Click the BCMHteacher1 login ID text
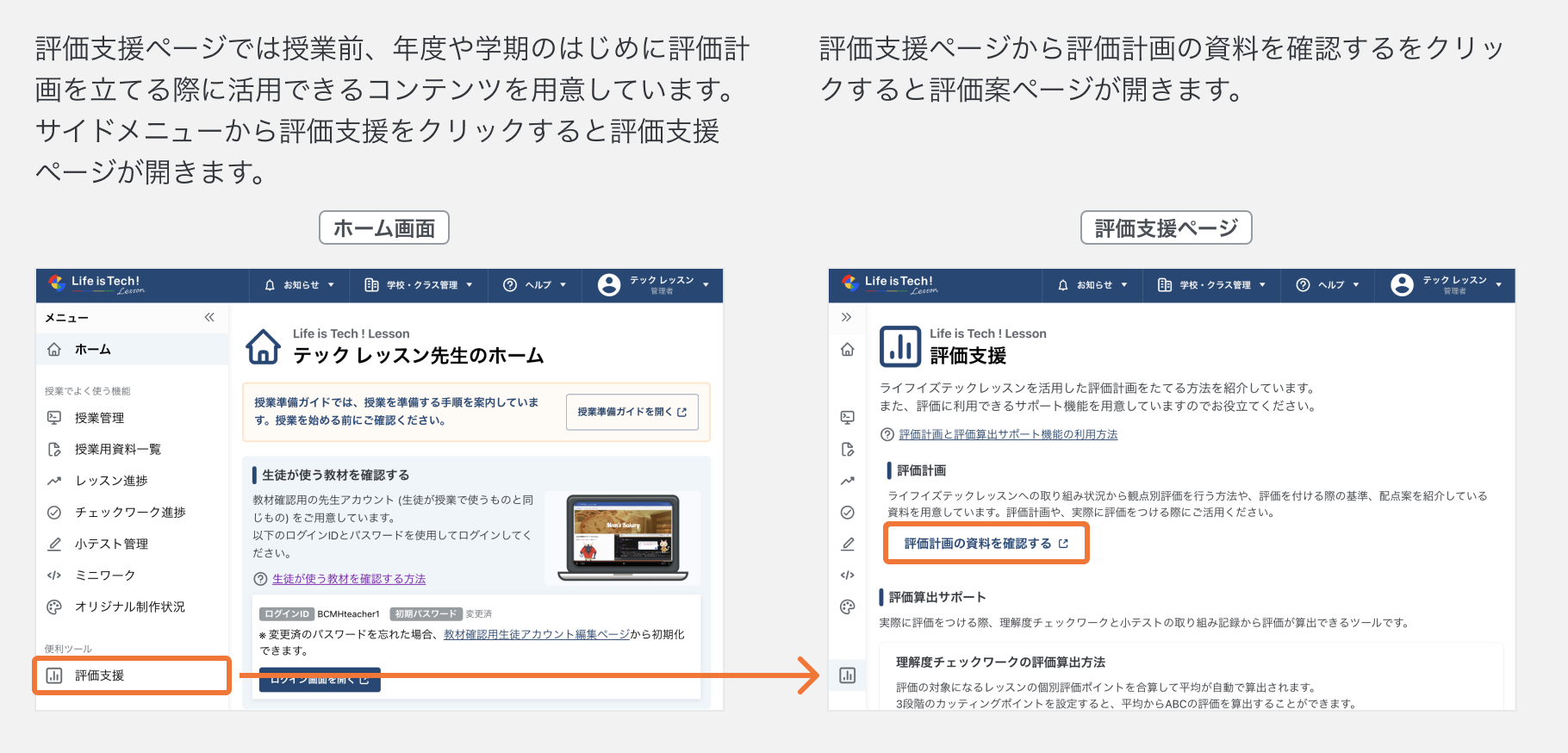 click(x=348, y=614)
